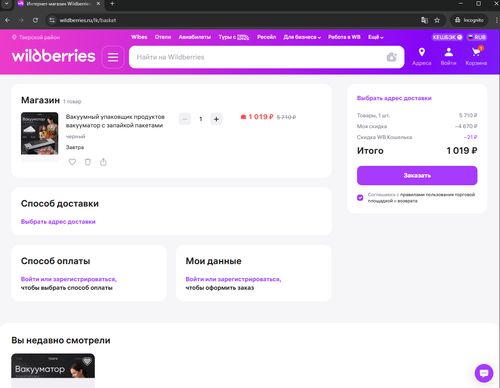Click login link under Мои данные
The width and height of the screenshot is (500, 388).
233,279
